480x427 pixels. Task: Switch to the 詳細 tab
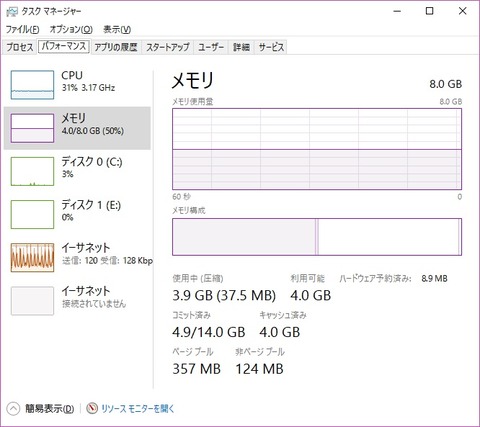click(x=241, y=47)
